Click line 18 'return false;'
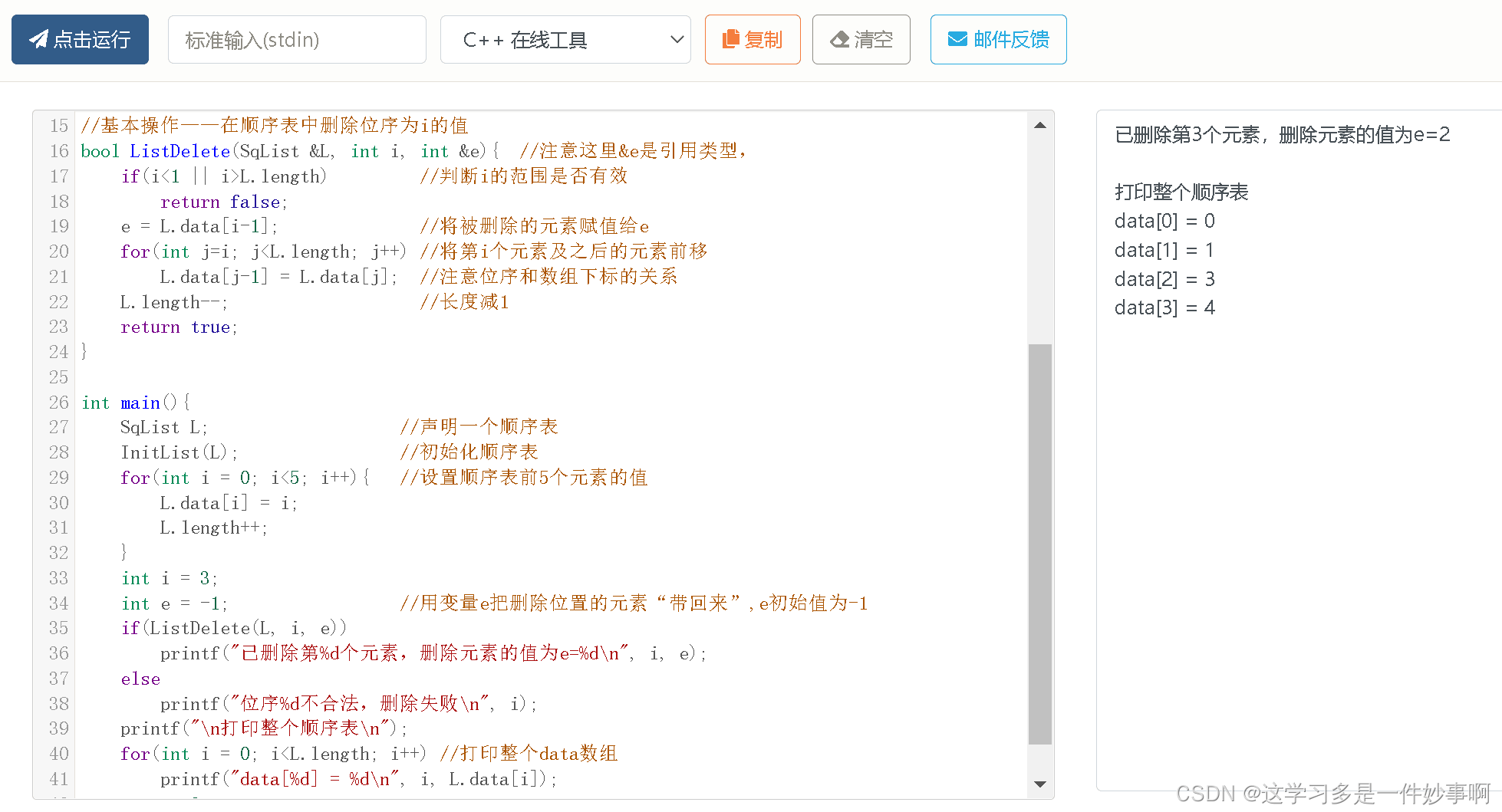The width and height of the screenshot is (1502, 812). [x=223, y=202]
